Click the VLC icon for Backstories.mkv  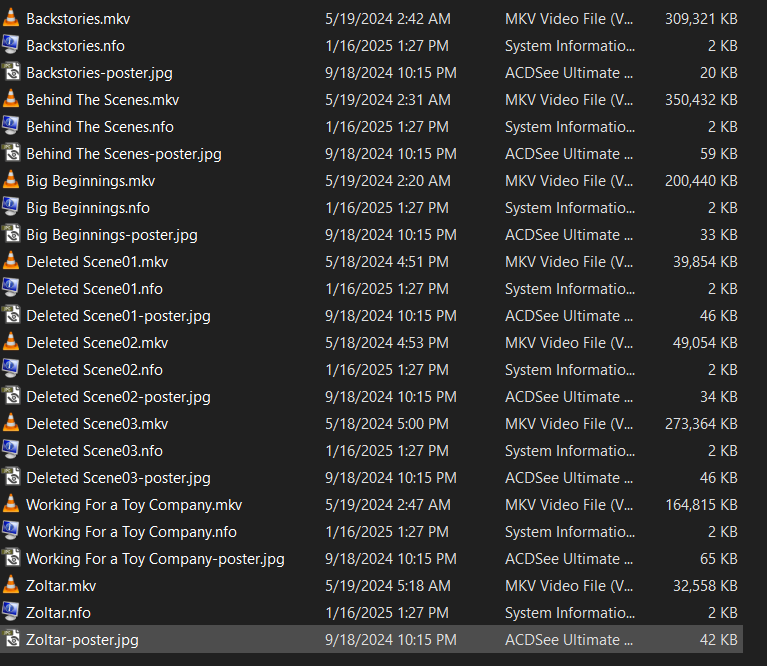tap(11, 18)
